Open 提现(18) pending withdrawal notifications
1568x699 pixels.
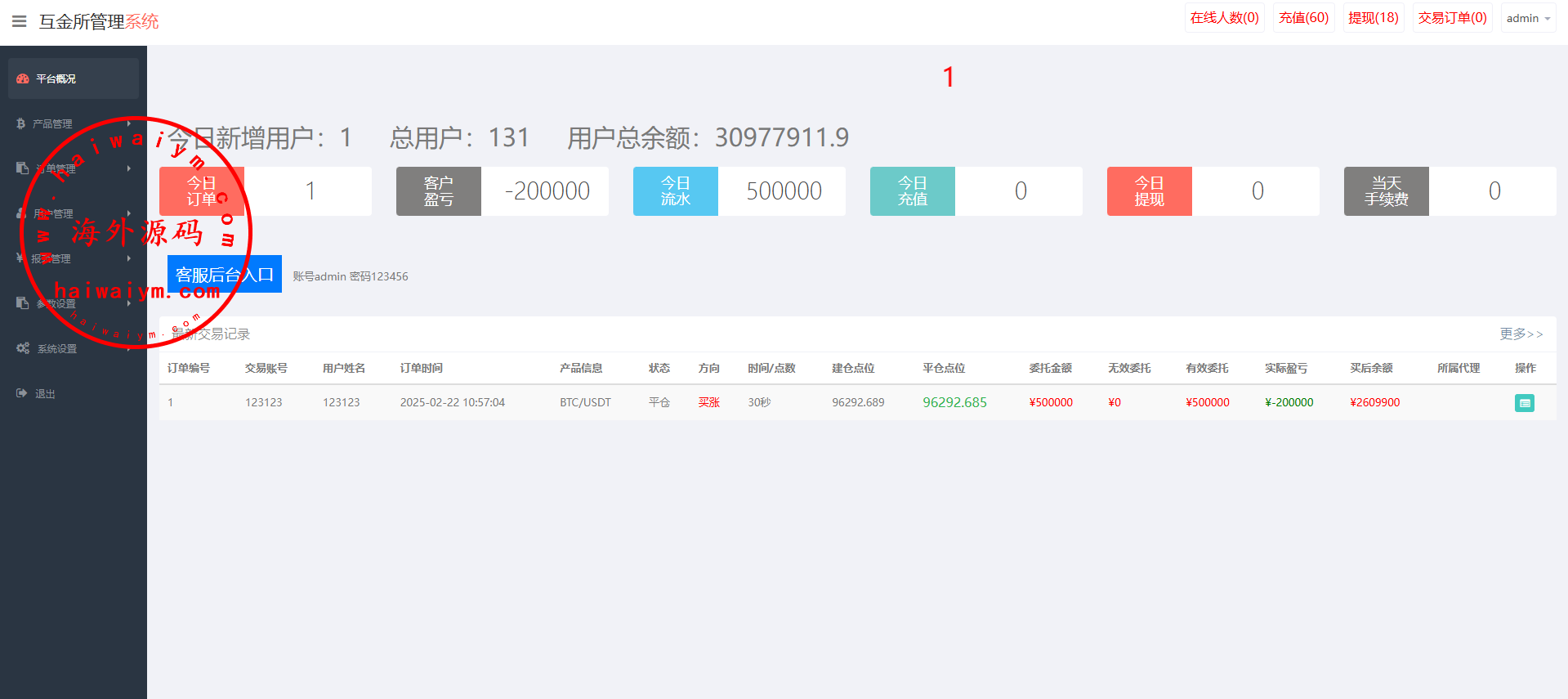[x=1373, y=18]
